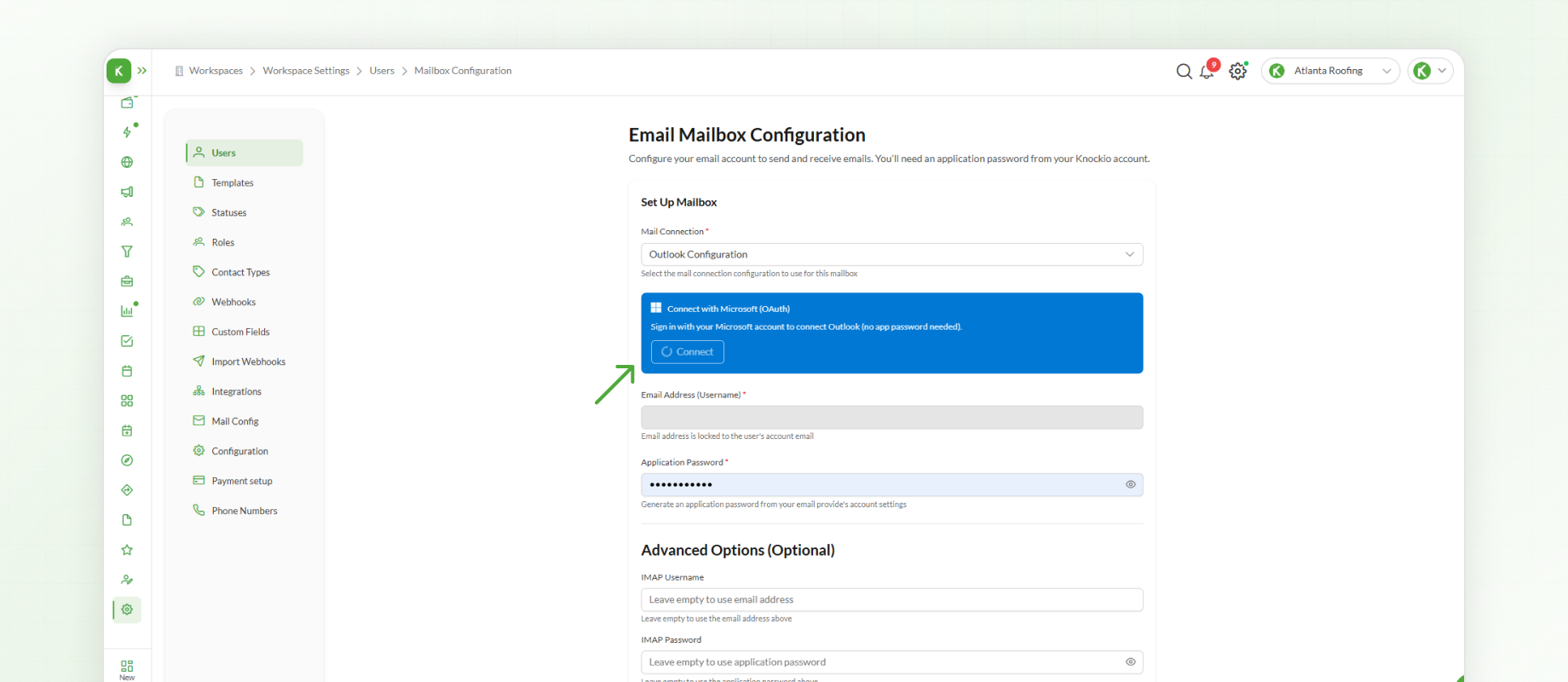
Task: Open the Atlanta Roofing workspace dropdown
Action: point(1330,71)
